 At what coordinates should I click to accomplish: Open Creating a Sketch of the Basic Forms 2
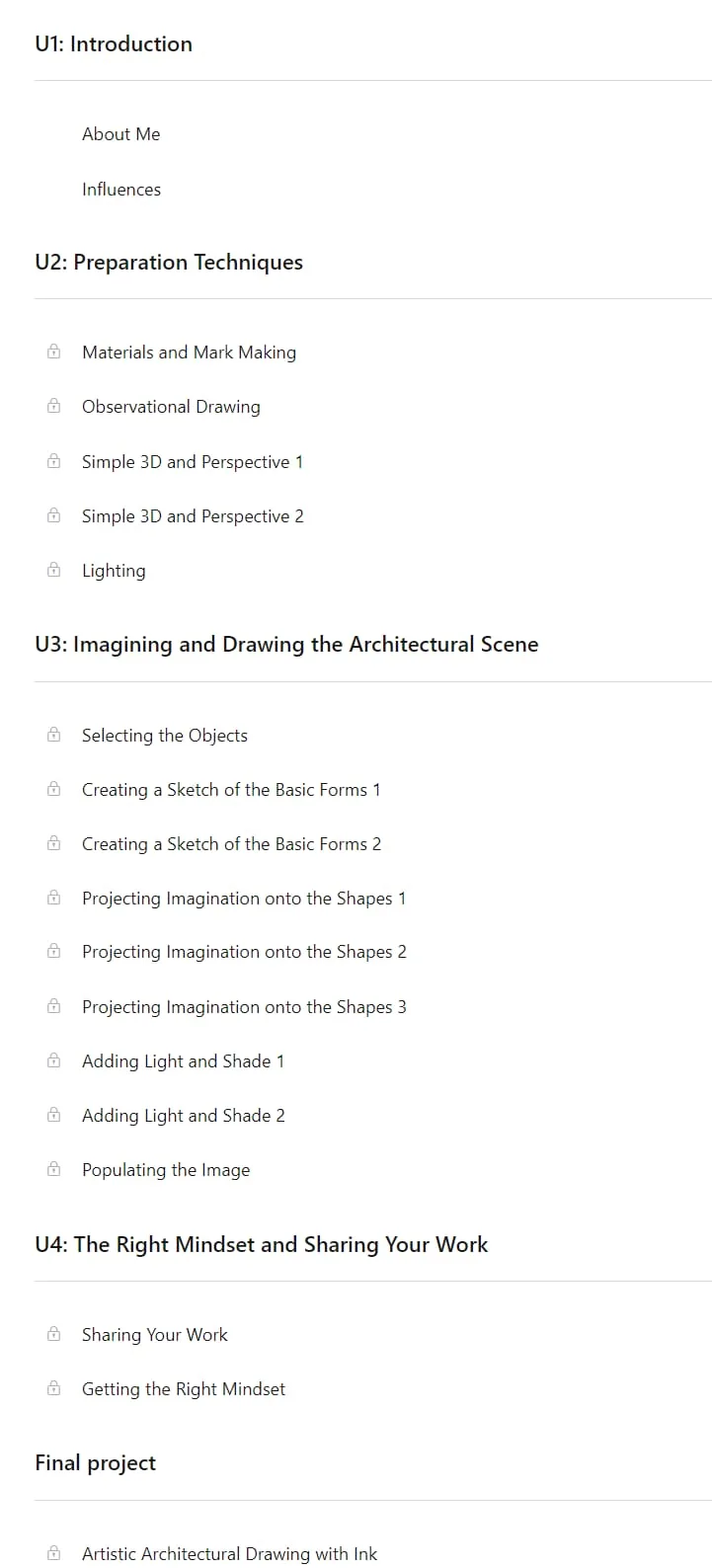coord(231,844)
